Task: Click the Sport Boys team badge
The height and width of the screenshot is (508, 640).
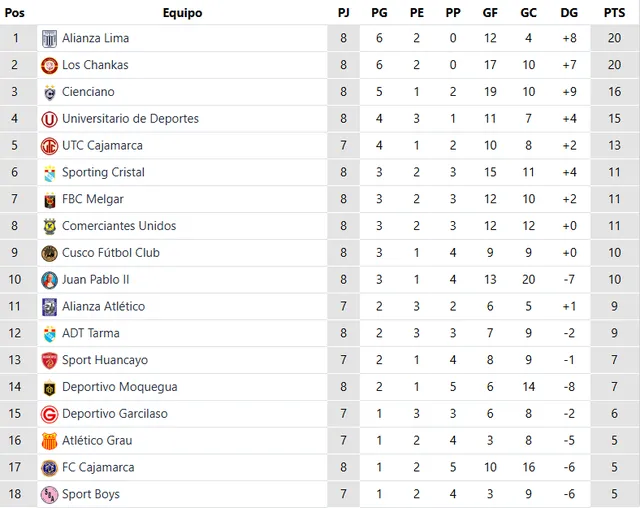Action: 49,494
